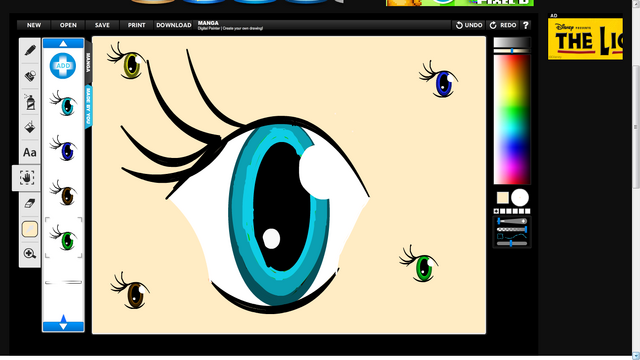Select the paint bucket fill tool
640x360 pixels.
coord(30,127)
